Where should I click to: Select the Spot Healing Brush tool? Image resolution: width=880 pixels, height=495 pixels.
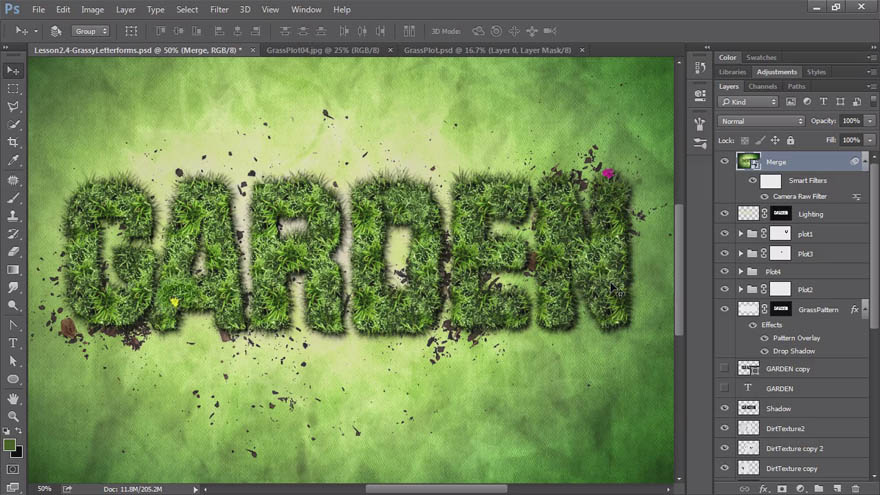[x=13, y=180]
